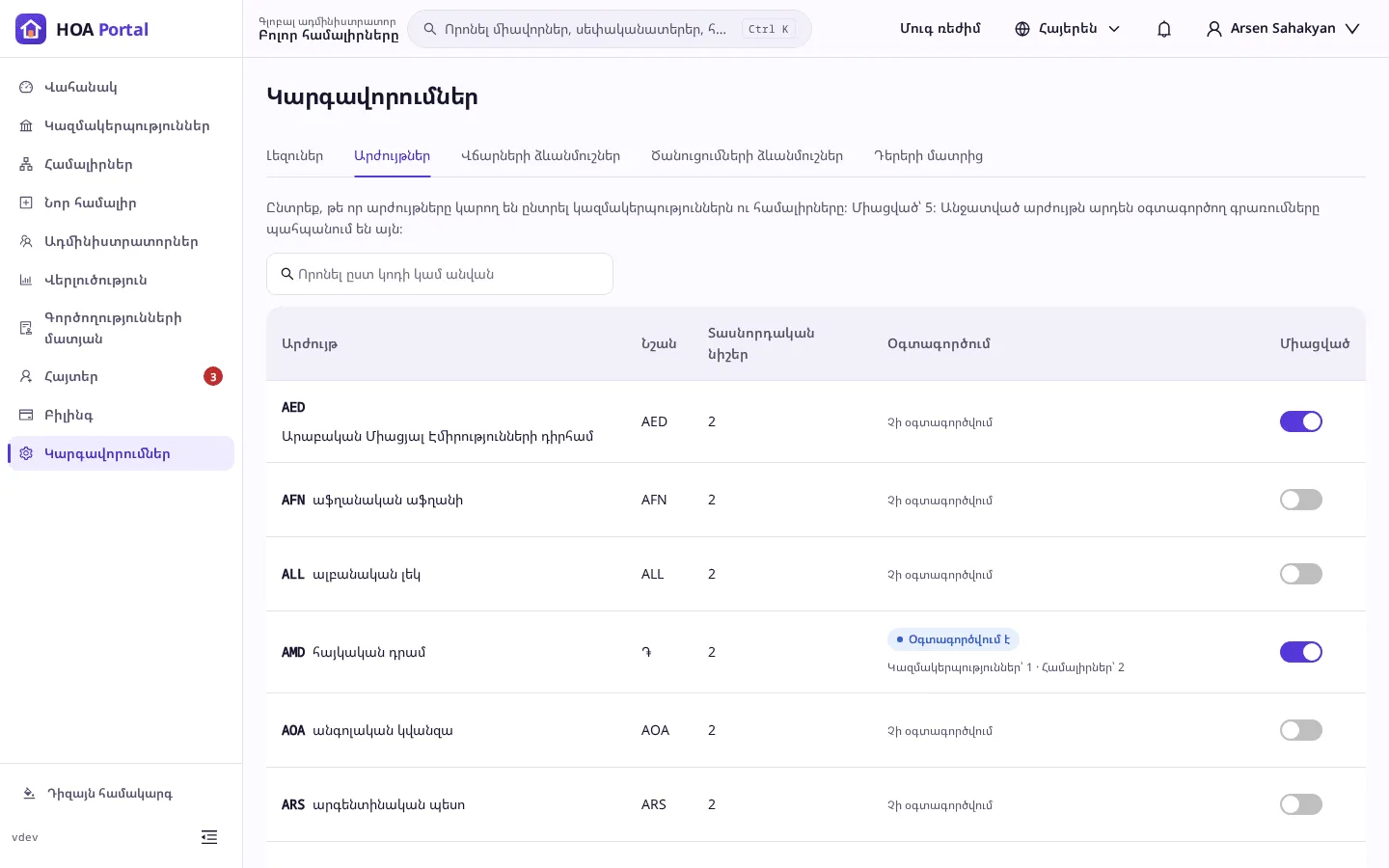Enable the AFN currency toggle

click(x=1301, y=500)
